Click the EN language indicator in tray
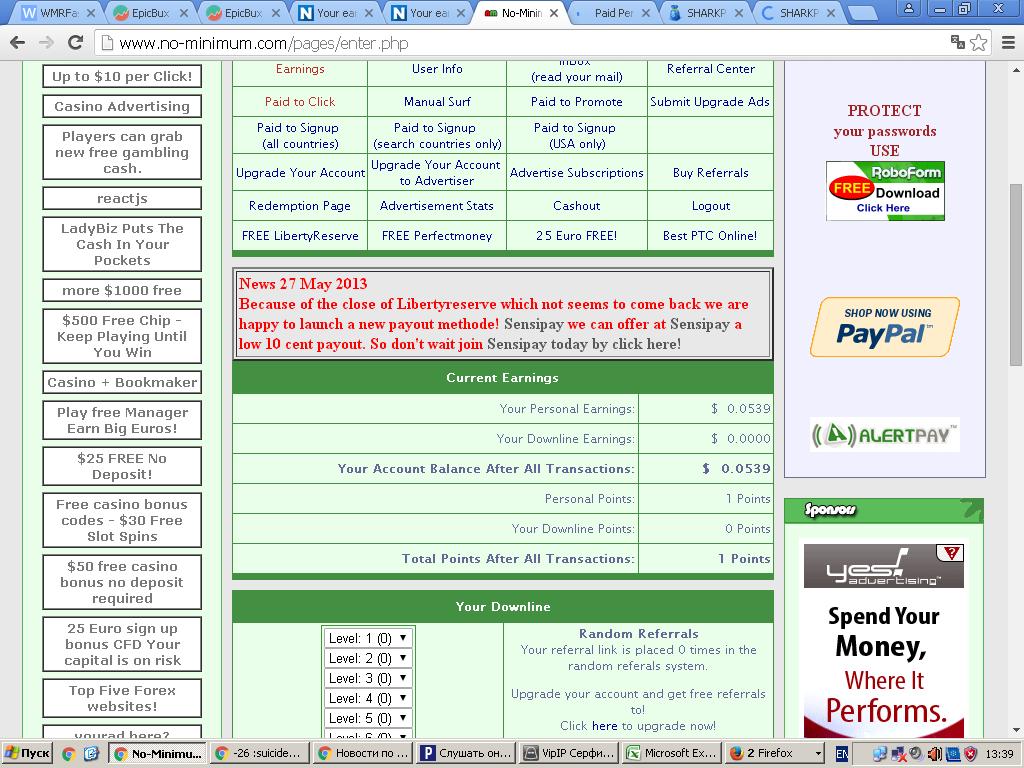Screen dimensions: 1024x768 (842, 754)
